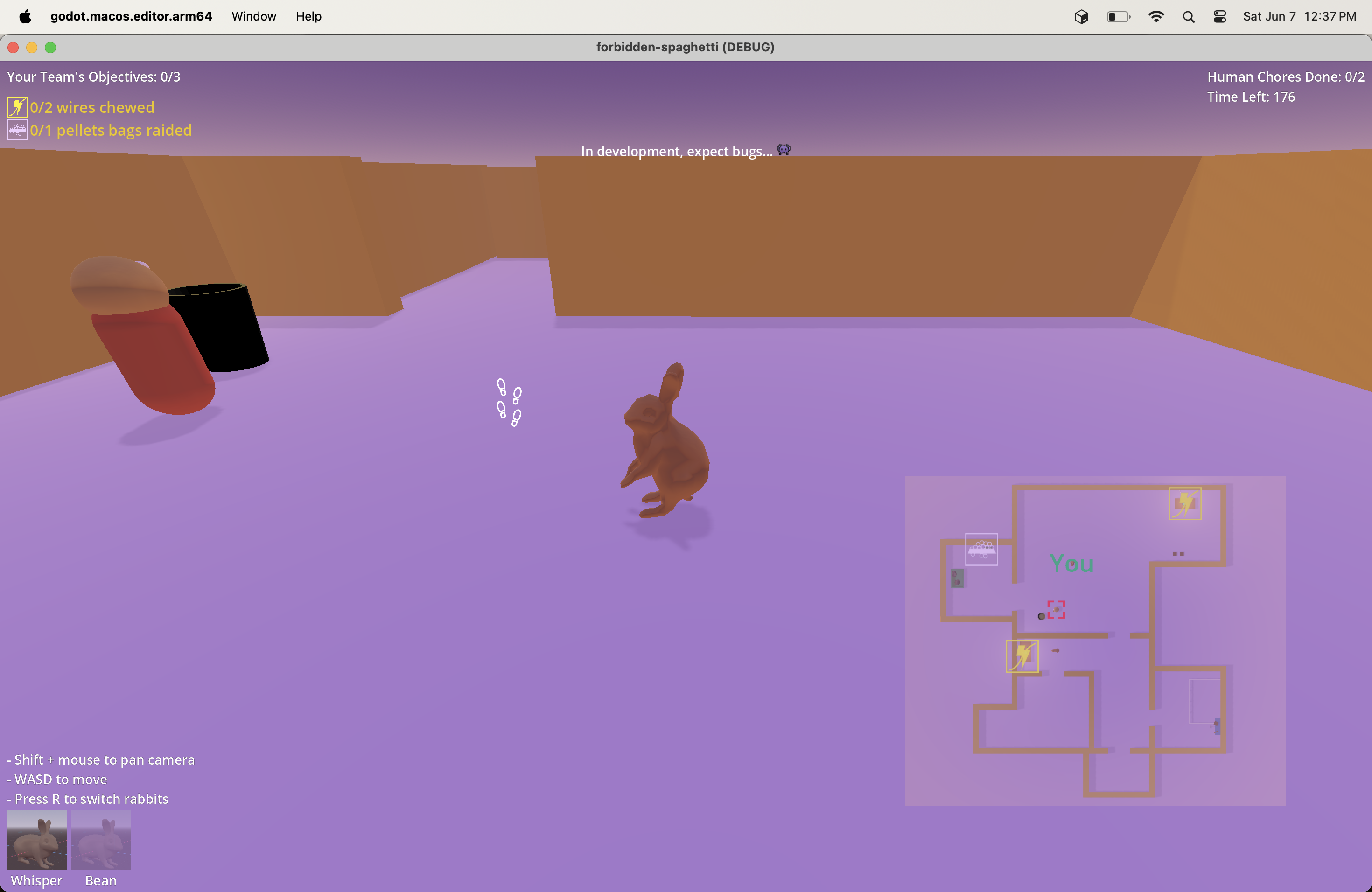1372x892 pixels.
Task: Minimize the game window with yellow button
Action: coord(32,47)
